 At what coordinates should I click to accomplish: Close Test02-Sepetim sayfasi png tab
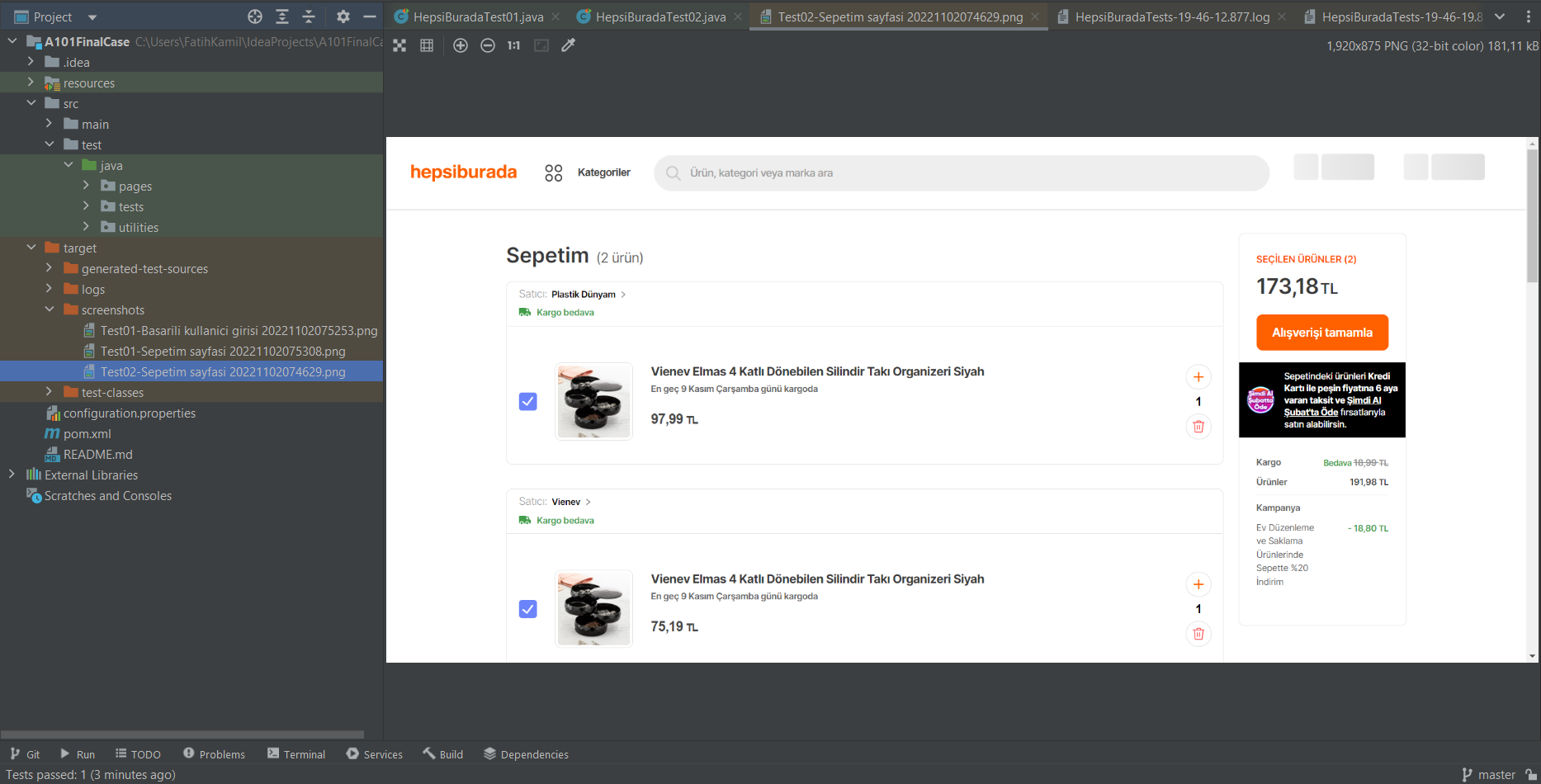click(1035, 17)
